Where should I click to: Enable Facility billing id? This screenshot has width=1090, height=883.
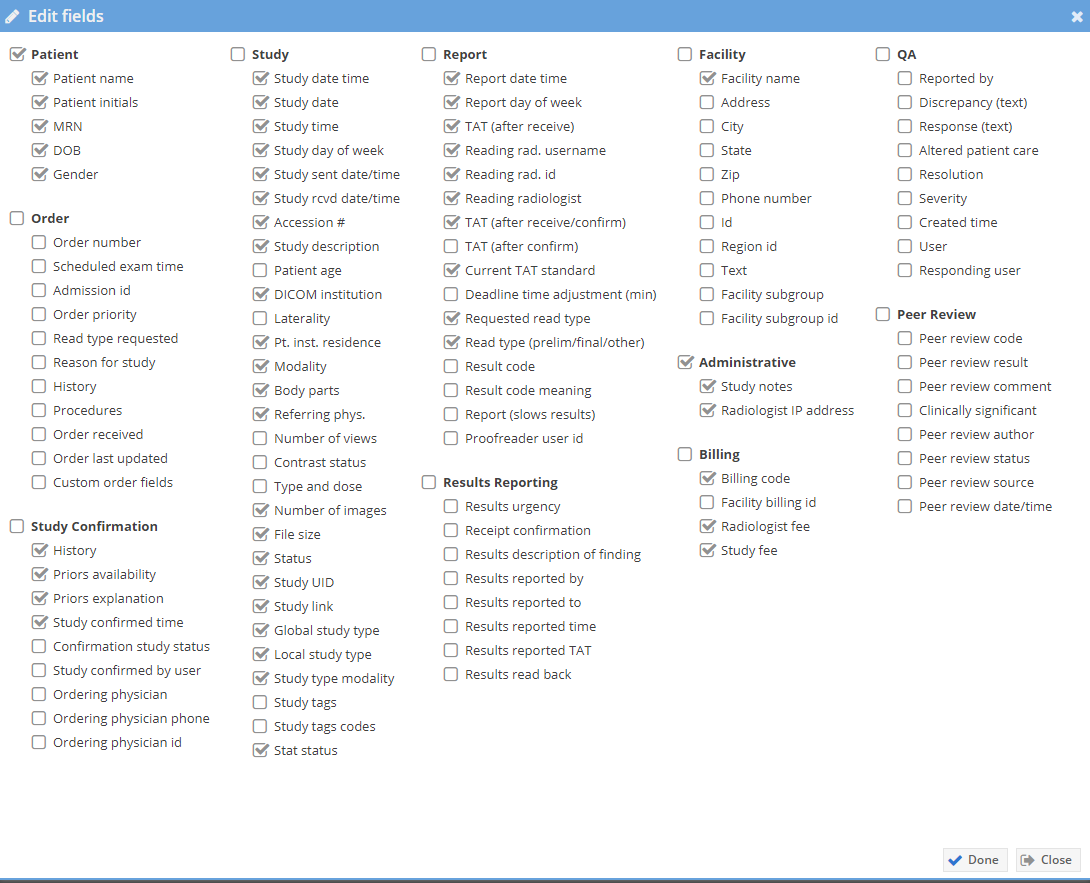point(708,502)
